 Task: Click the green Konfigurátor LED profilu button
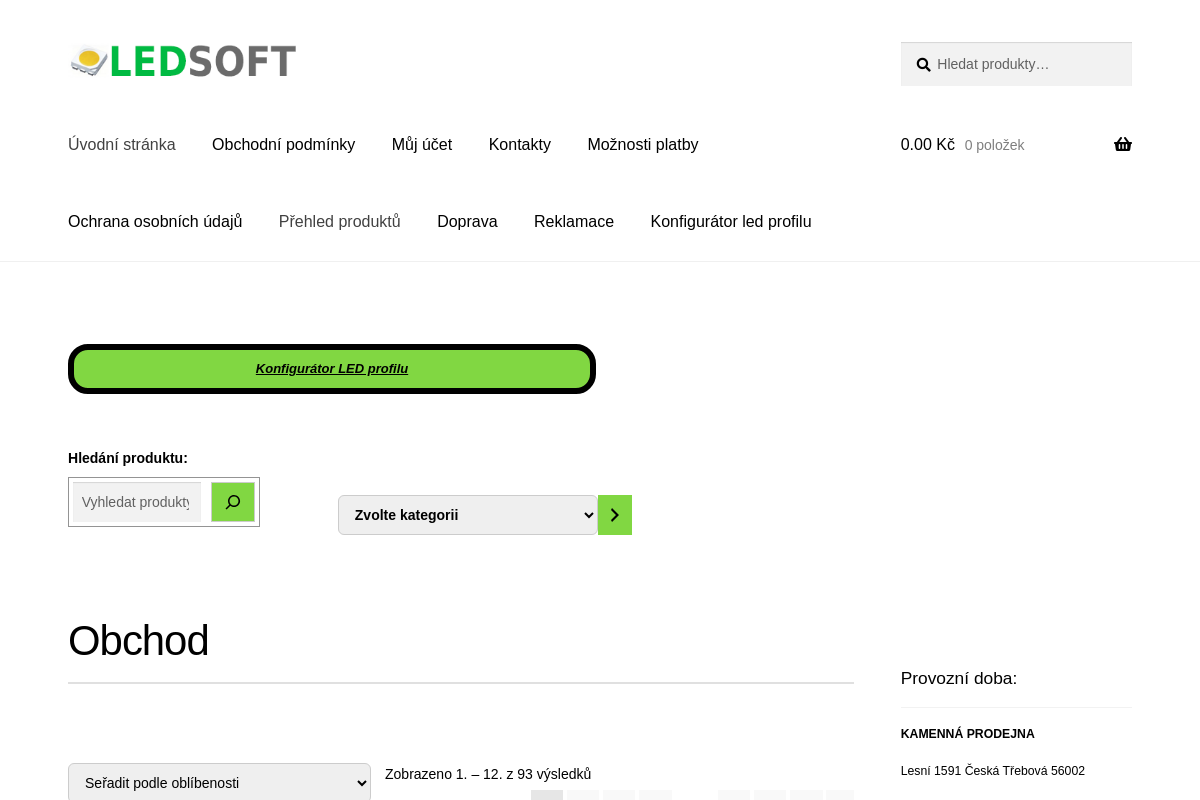(332, 368)
